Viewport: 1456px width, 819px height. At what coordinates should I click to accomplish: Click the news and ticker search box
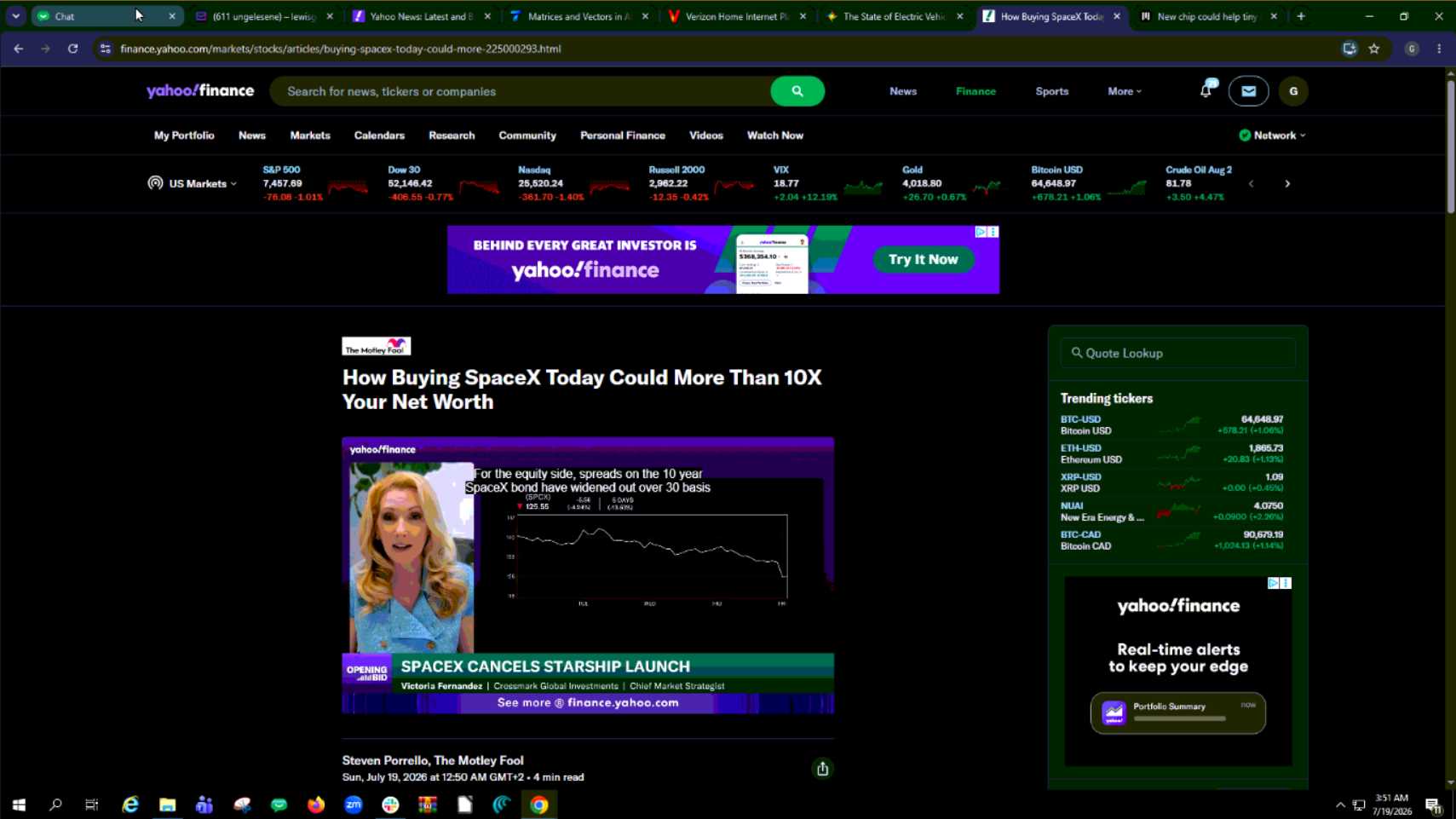521,91
